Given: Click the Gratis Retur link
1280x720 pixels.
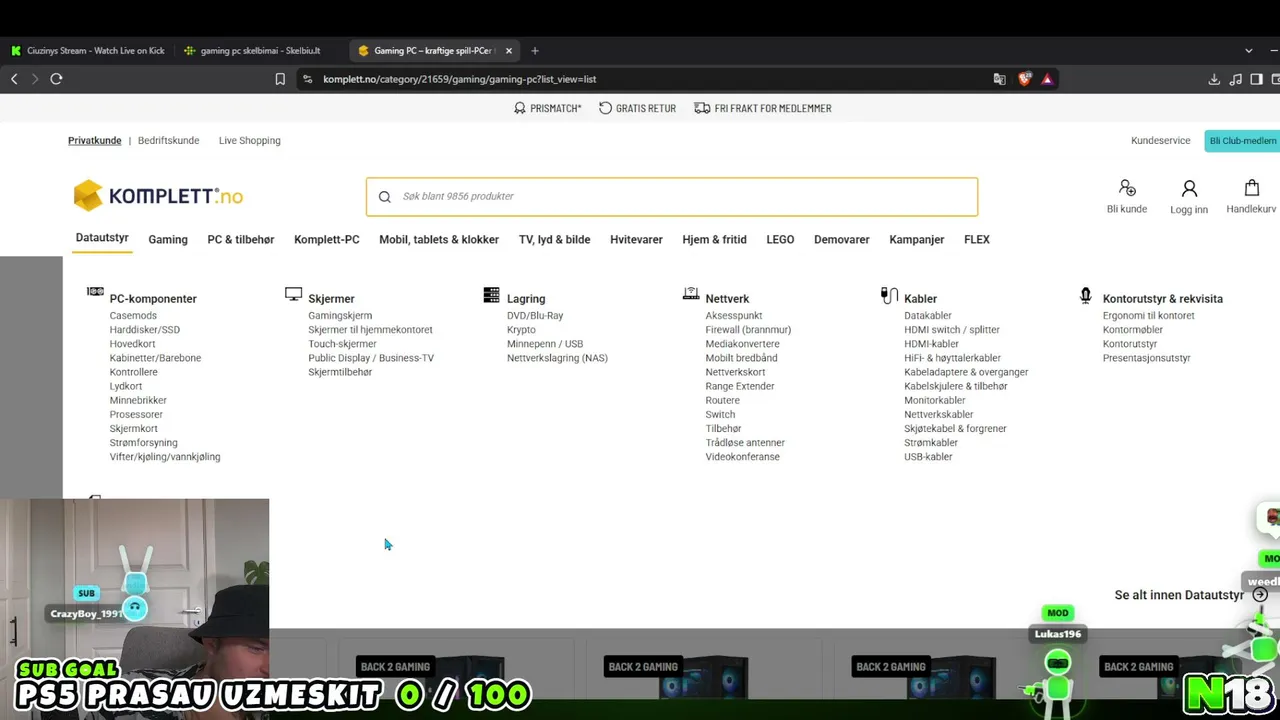Looking at the screenshot, I should point(638,108).
